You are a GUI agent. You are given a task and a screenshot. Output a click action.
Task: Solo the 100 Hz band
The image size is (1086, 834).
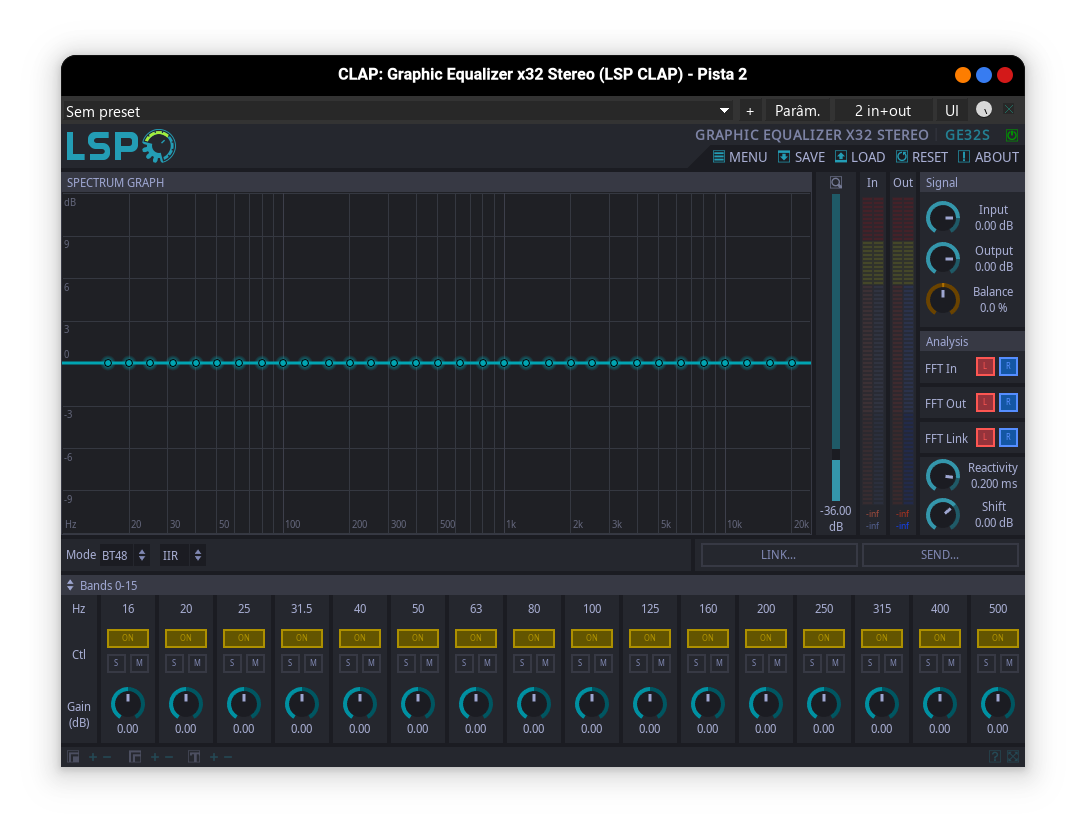click(x=581, y=662)
